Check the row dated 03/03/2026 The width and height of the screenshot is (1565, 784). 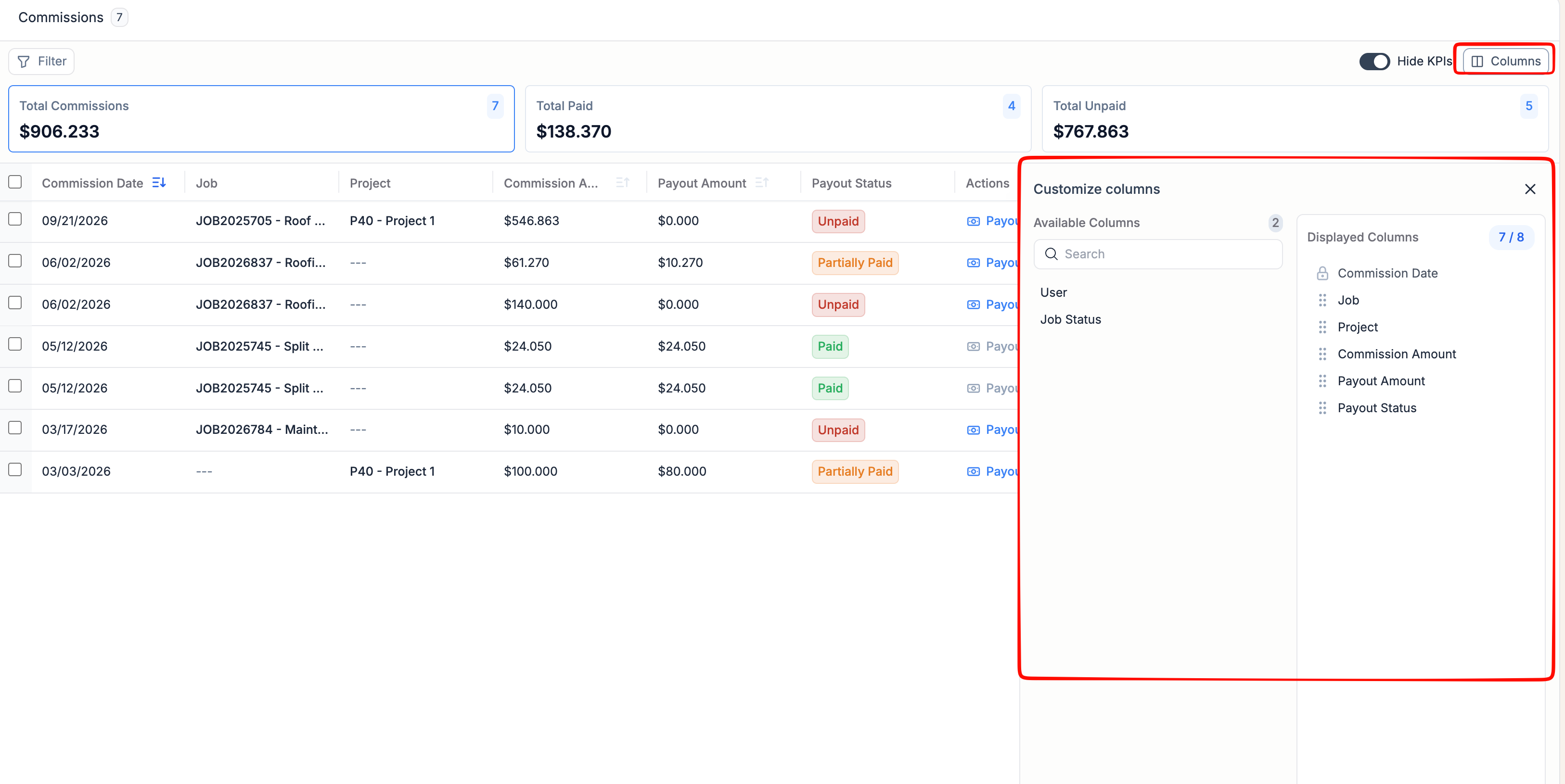click(x=15, y=470)
